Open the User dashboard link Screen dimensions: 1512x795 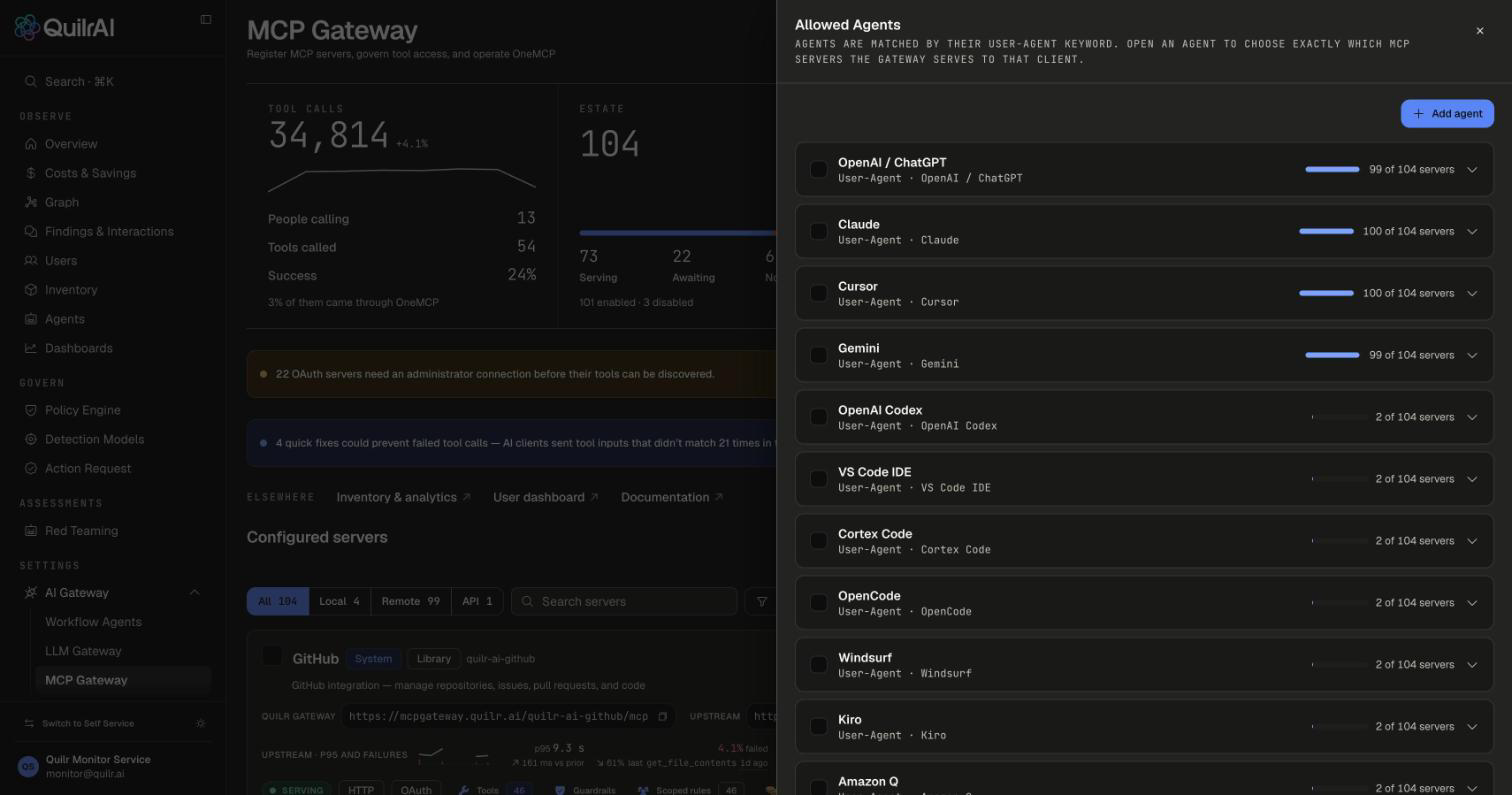pyautogui.click(x=545, y=497)
